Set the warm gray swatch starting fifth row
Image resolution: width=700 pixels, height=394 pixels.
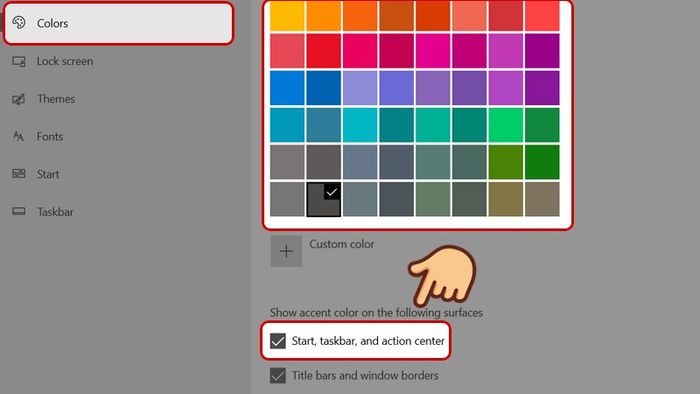[x=287, y=162]
